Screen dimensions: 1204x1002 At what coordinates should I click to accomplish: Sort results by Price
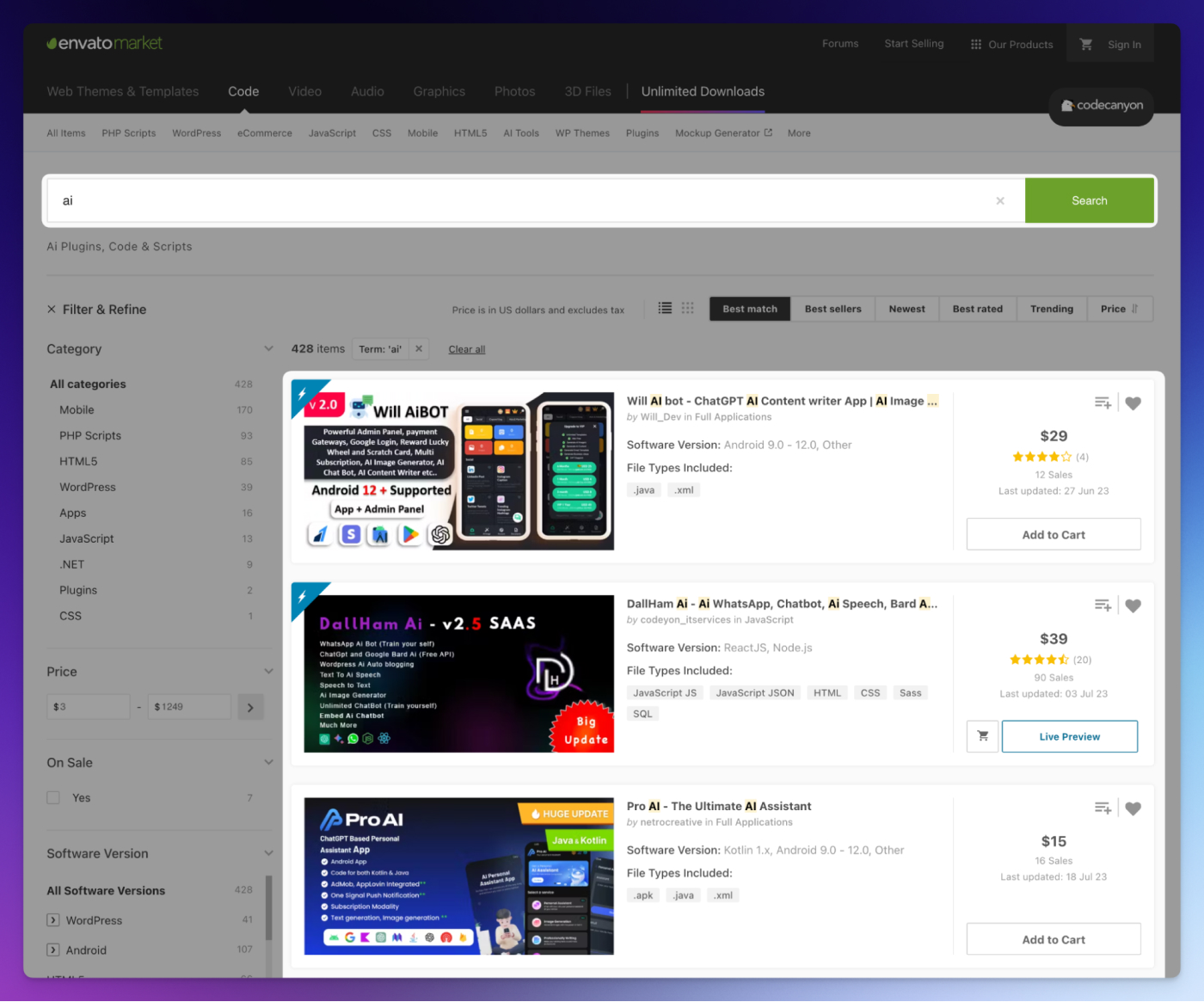click(1120, 309)
